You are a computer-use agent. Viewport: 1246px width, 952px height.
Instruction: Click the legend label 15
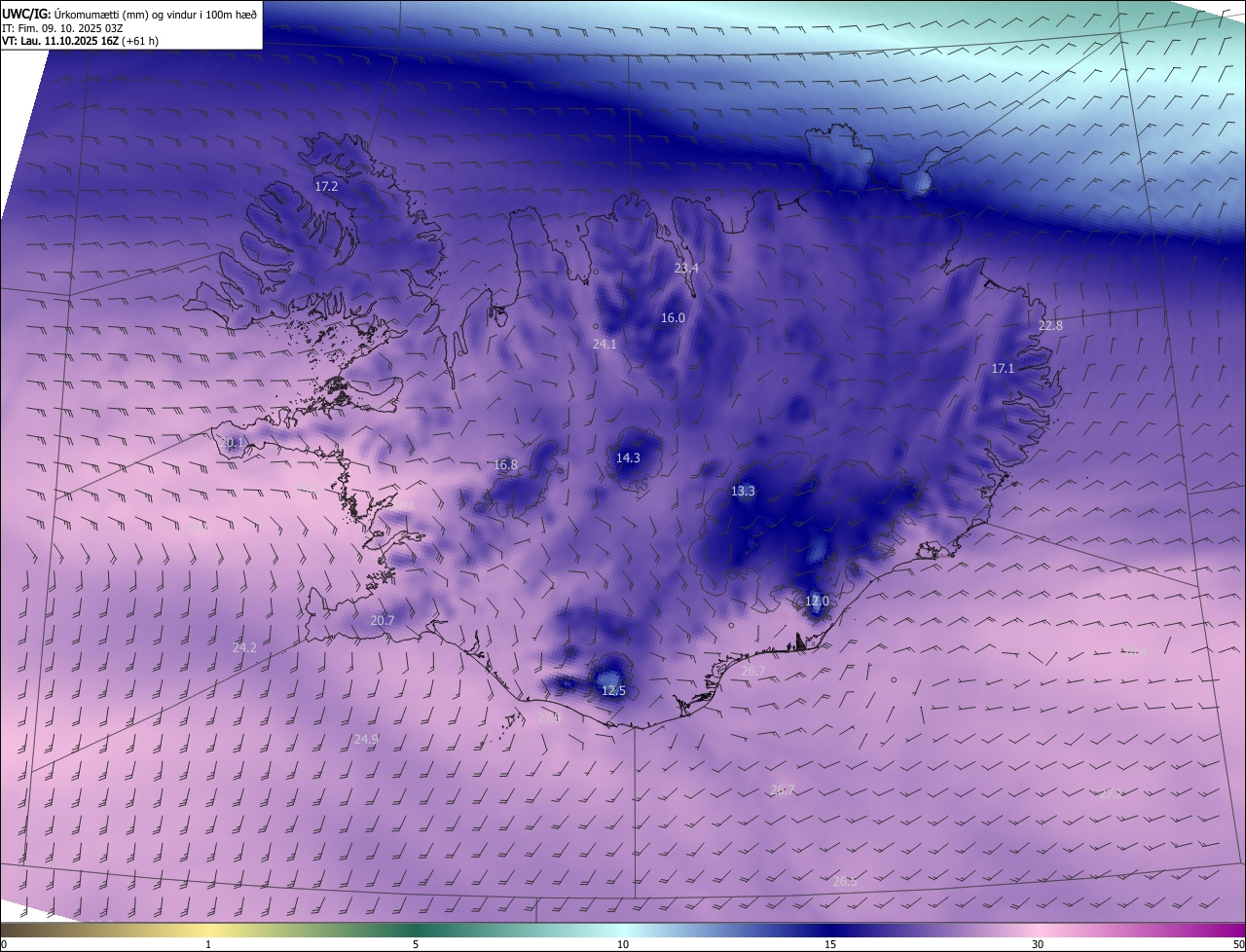click(x=830, y=944)
